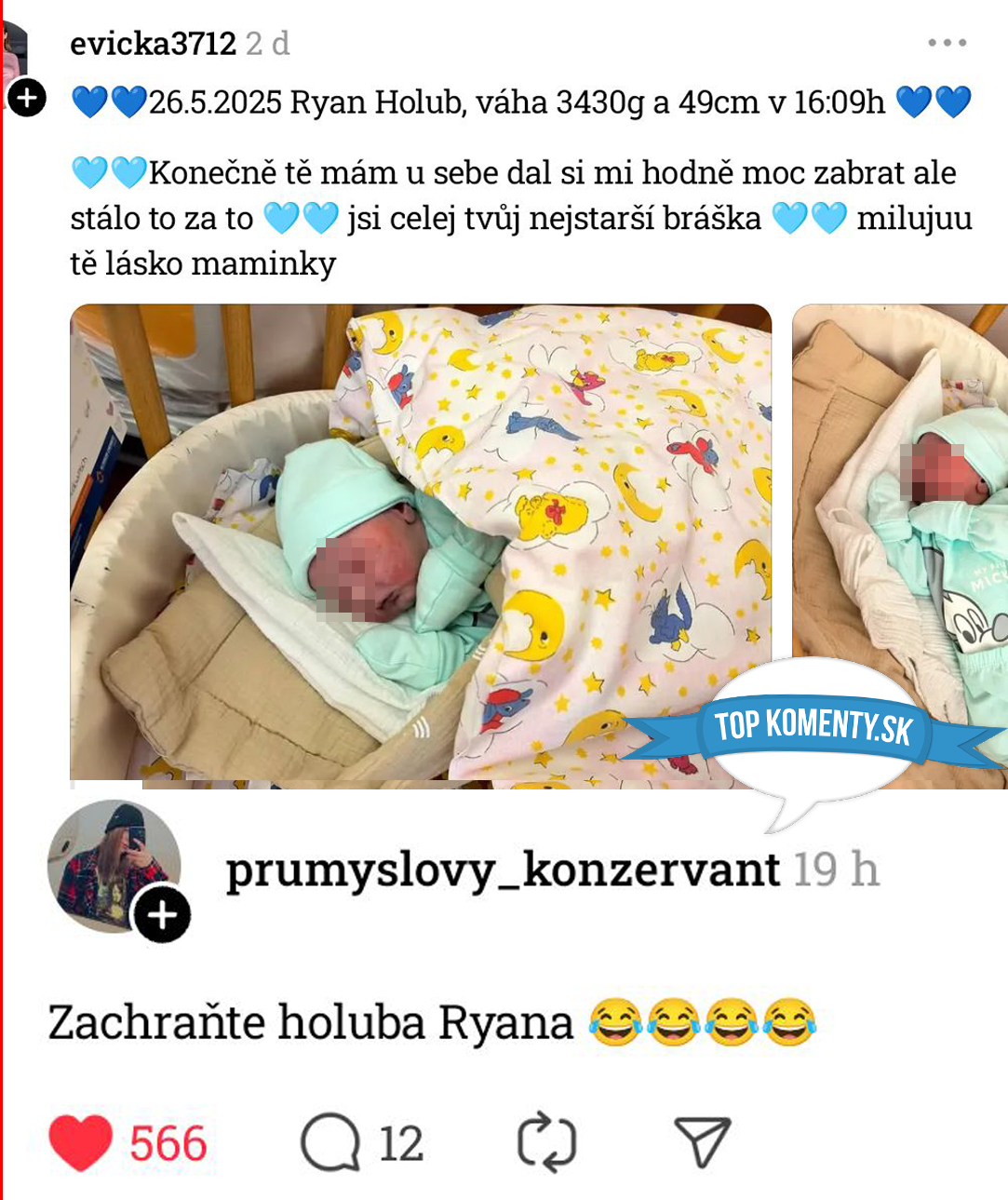The height and width of the screenshot is (1200, 1008).
Task: Open the 12 replies count
Action: tap(401, 1143)
